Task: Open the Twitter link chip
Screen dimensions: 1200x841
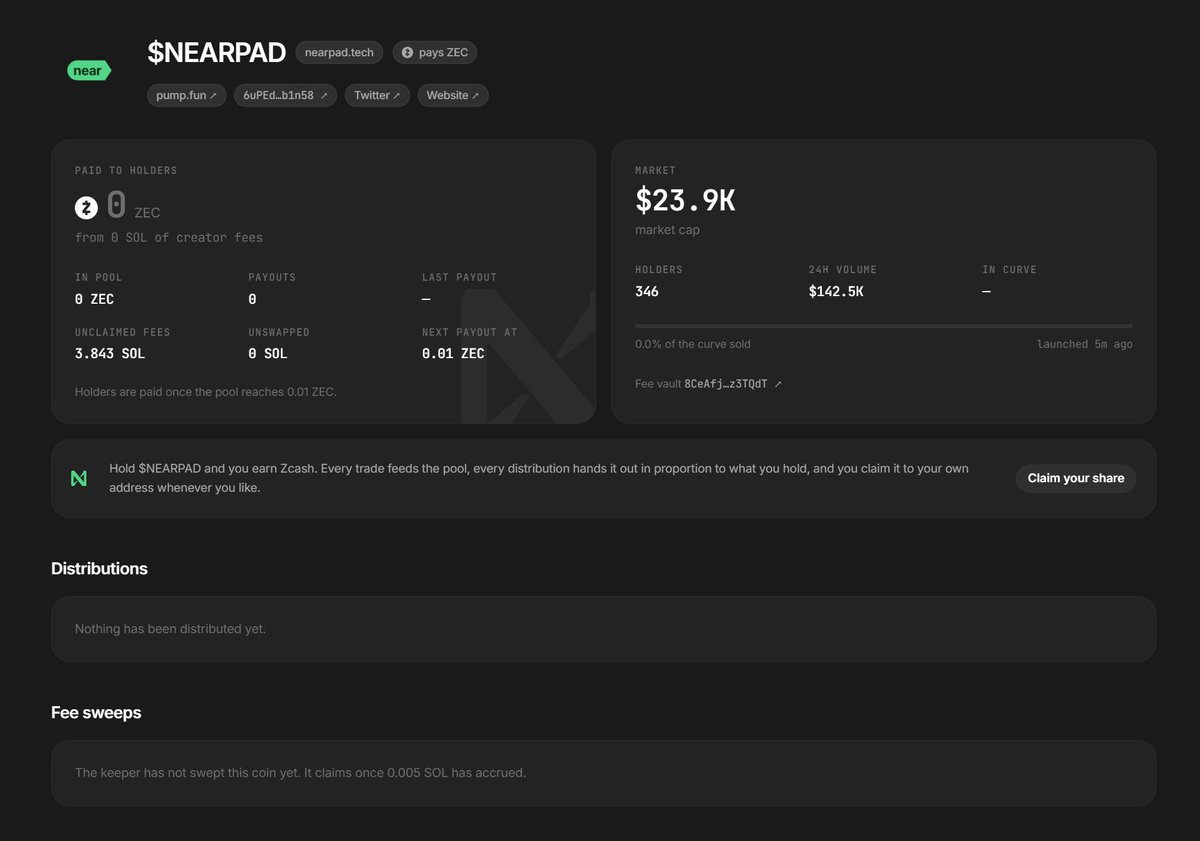Action: point(377,95)
